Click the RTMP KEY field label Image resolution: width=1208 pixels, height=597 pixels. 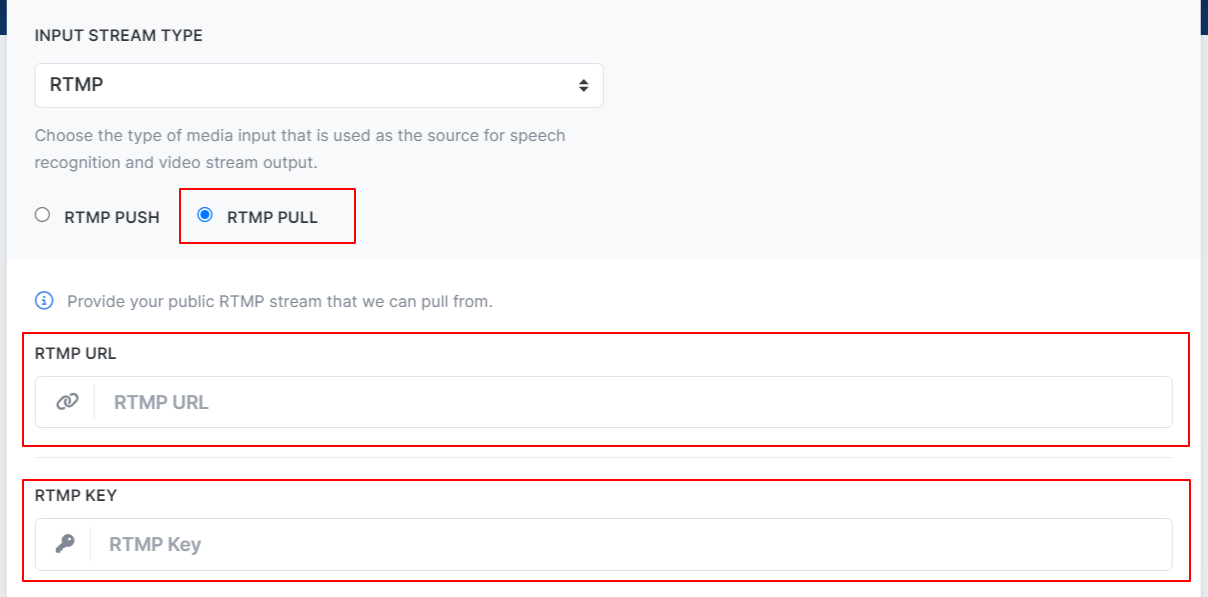(x=77, y=495)
